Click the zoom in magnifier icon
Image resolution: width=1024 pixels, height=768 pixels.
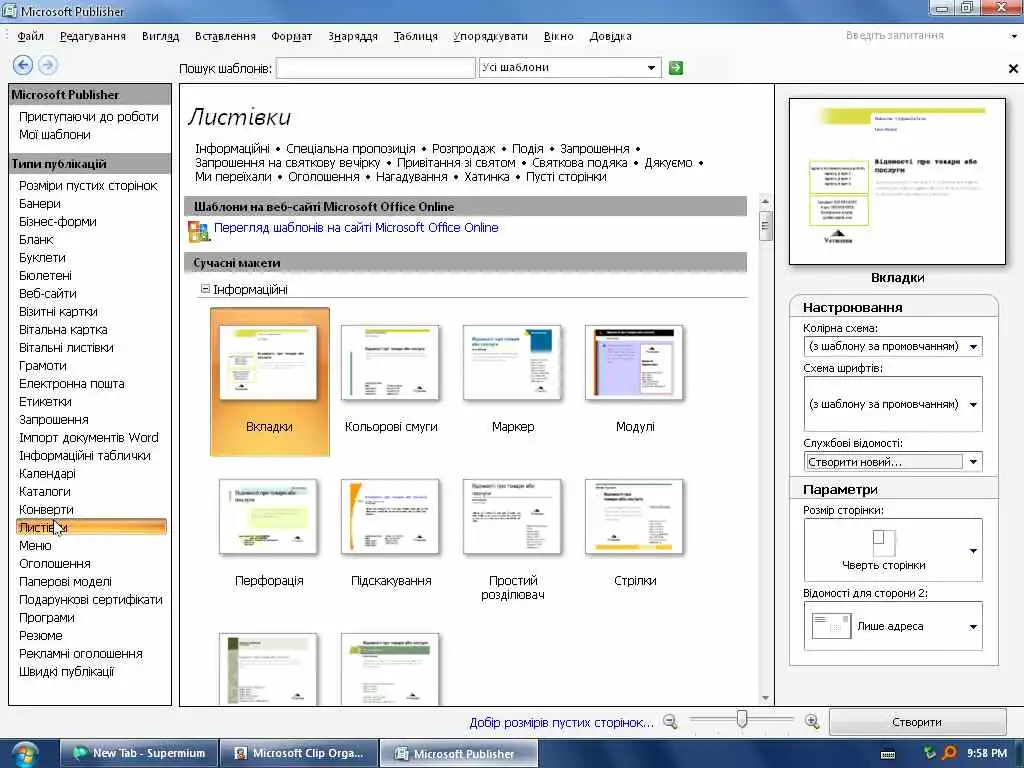click(x=812, y=722)
